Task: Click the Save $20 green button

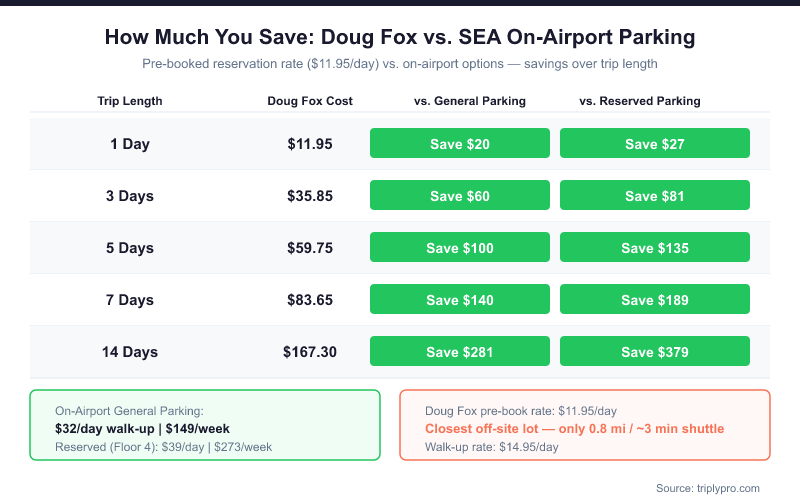Action: point(460,144)
